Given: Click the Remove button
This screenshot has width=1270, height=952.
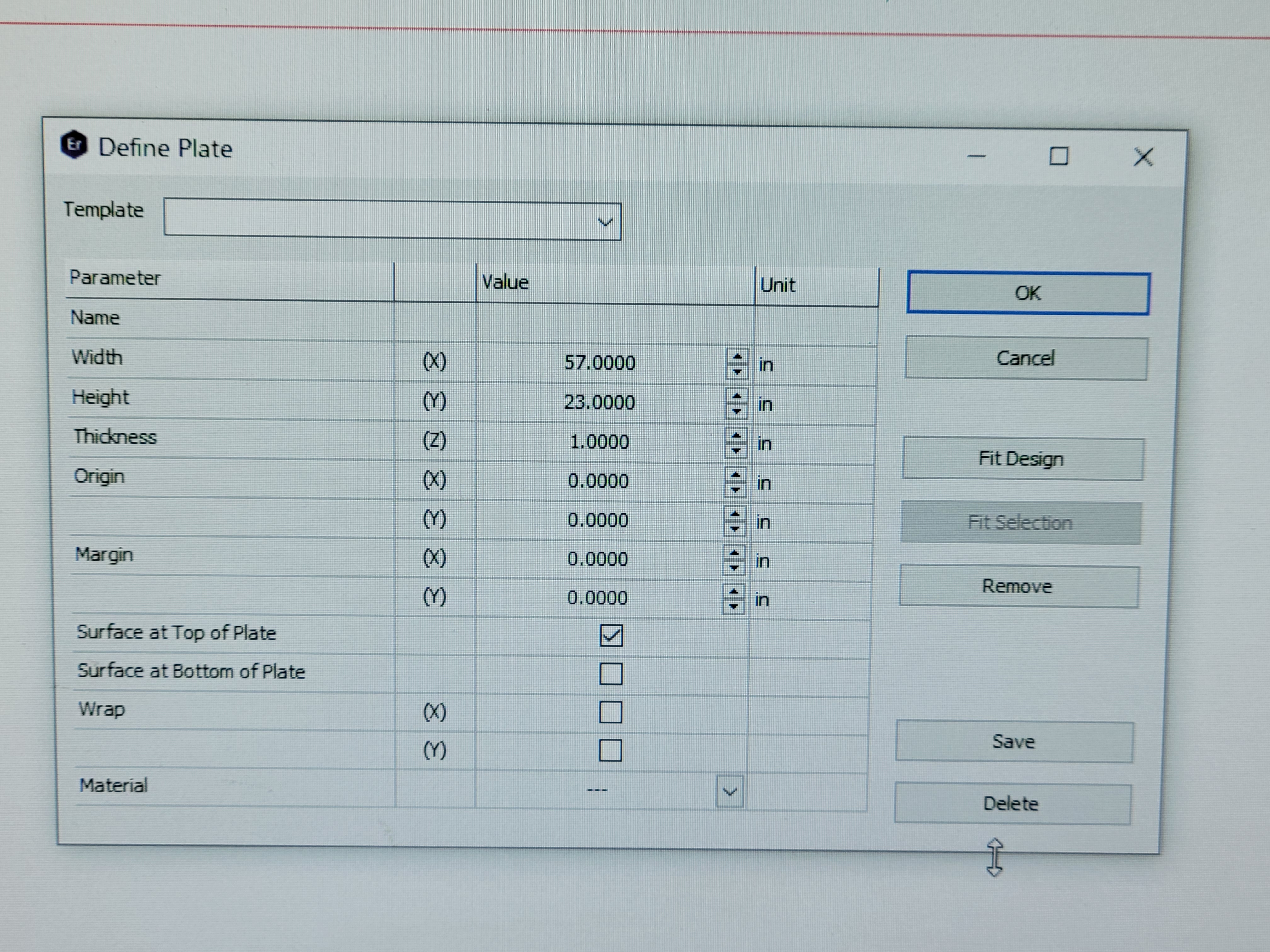Looking at the screenshot, I should pos(1019,586).
